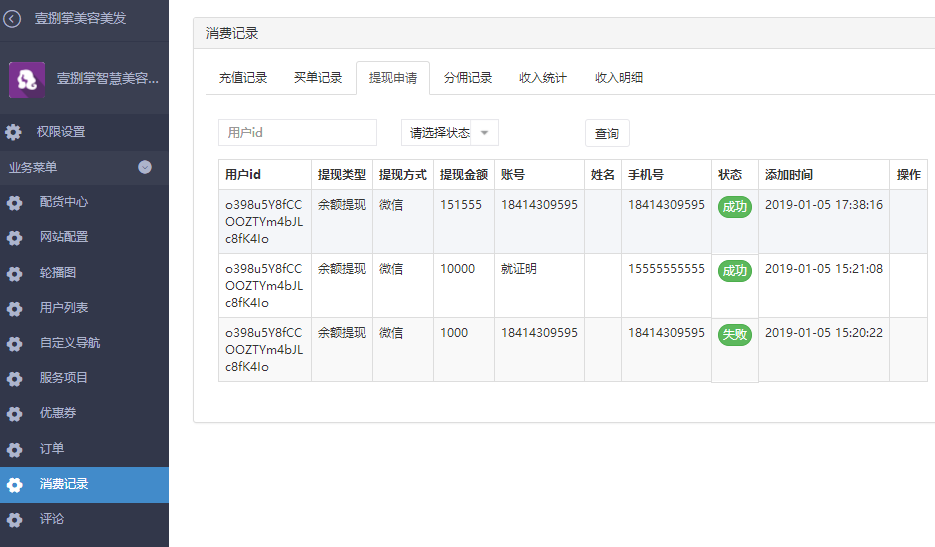The height and width of the screenshot is (547, 935).
Task: Go to the 收入统计 tab
Action: click(x=543, y=78)
